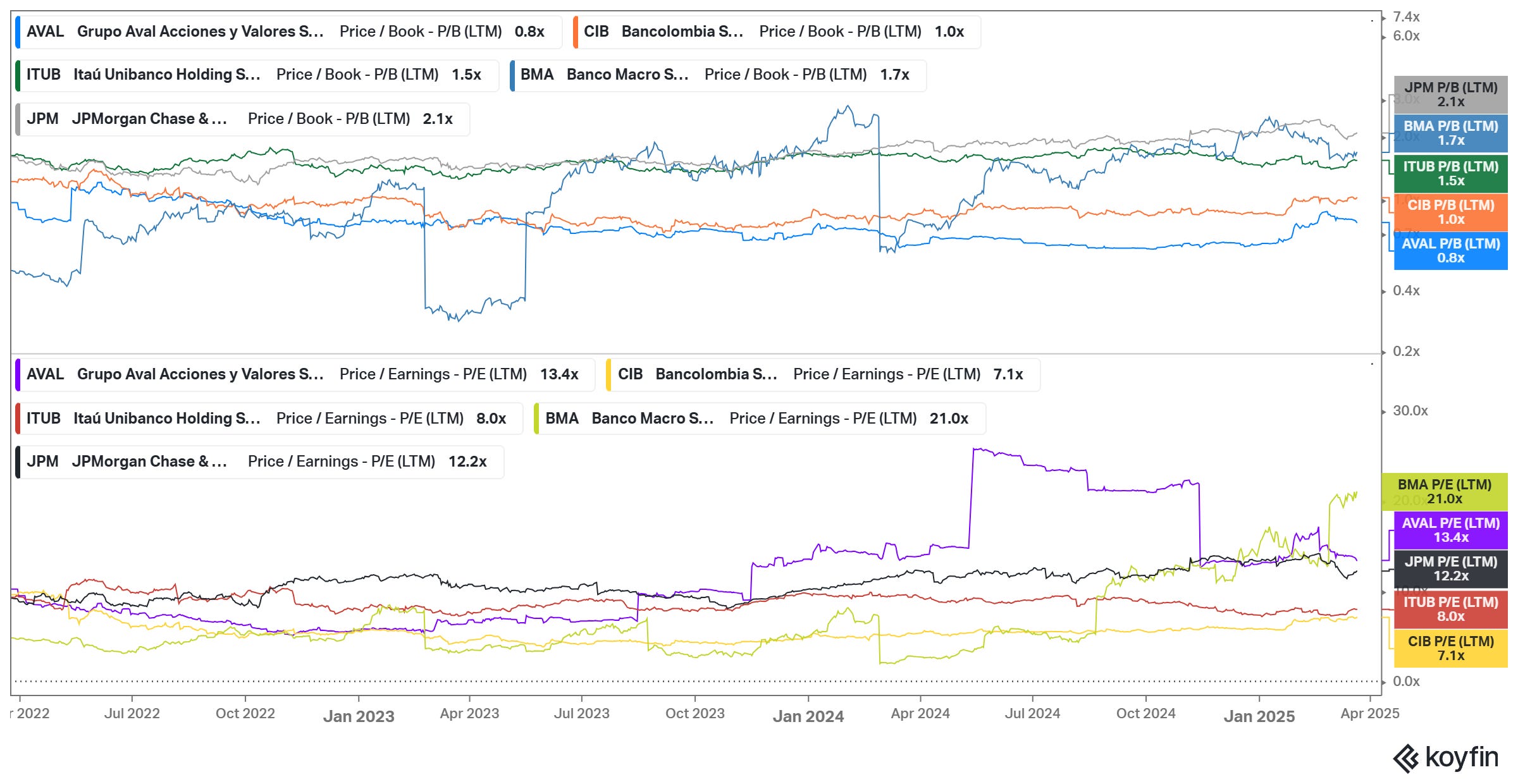Click the Jan 2023 x-axis label
This screenshot has height=784, width=1518.
pos(359,716)
